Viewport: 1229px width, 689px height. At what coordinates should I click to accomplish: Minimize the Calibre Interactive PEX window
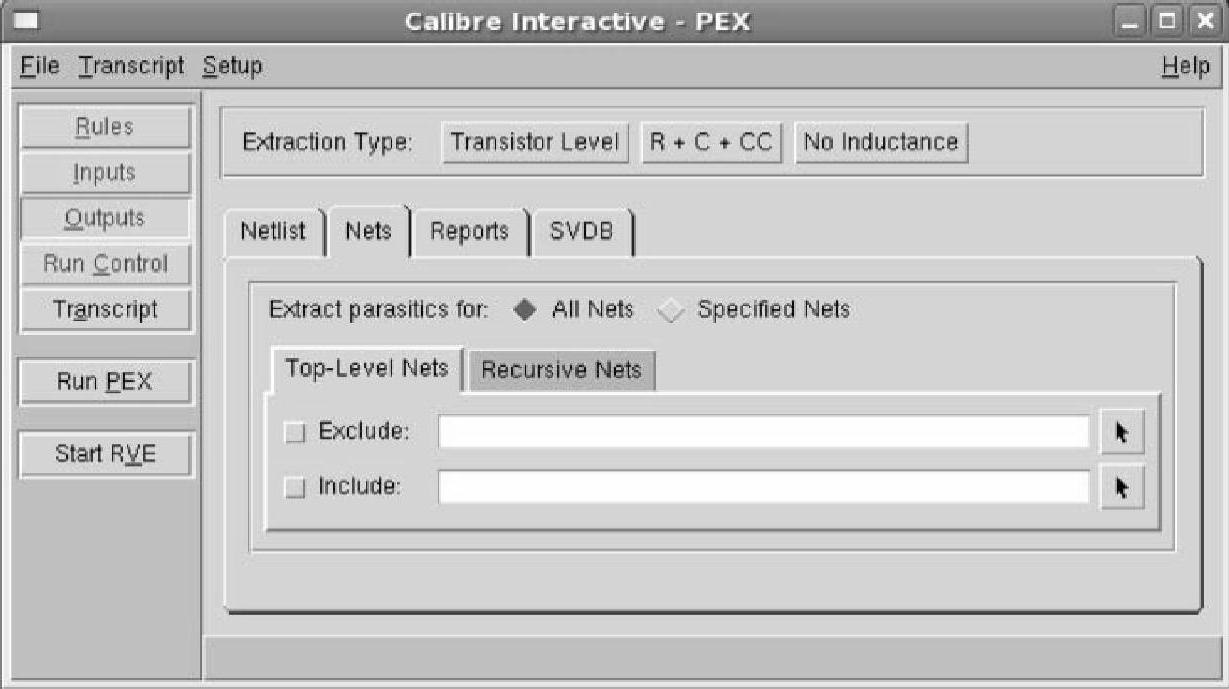point(1130,22)
